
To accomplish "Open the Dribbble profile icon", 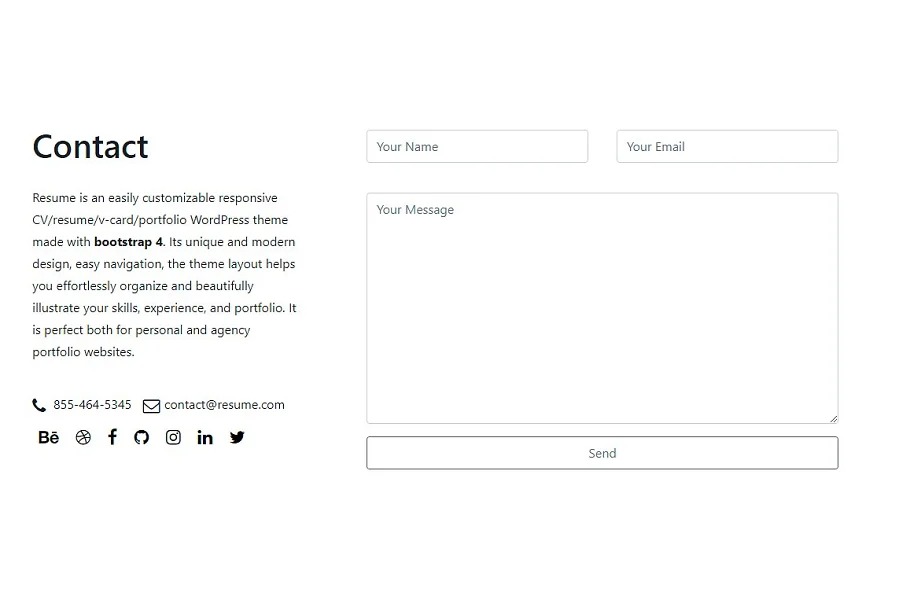I will coord(83,437).
